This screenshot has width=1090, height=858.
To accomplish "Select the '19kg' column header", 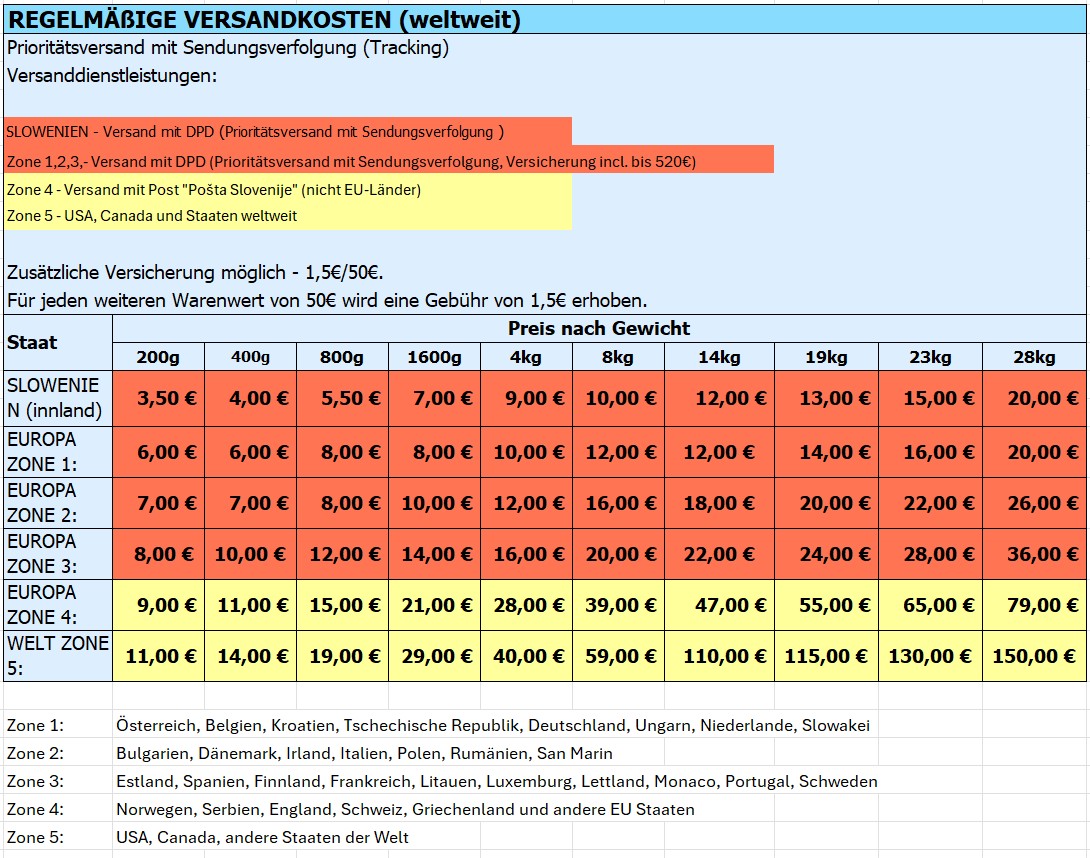I will point(827,357).
